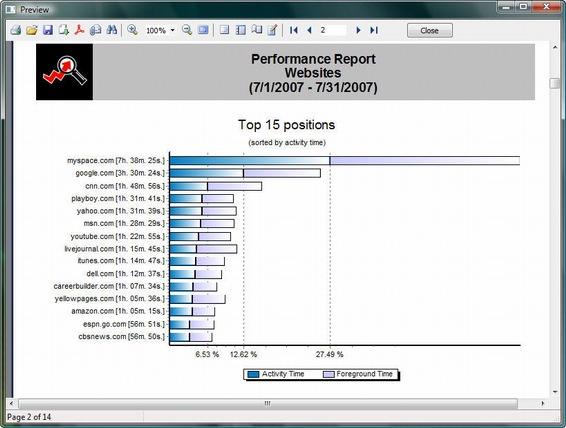Viewport: 566px width, 428px height.
Task: Toggle the thumbnails panel icon
Action: point(240,30)
